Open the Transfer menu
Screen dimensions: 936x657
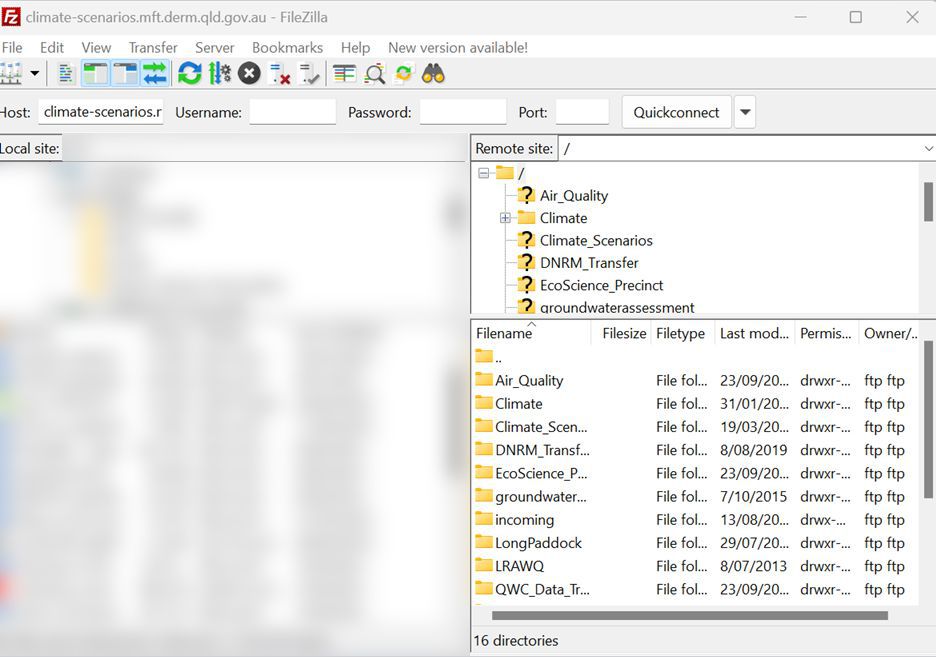(152, 47)
